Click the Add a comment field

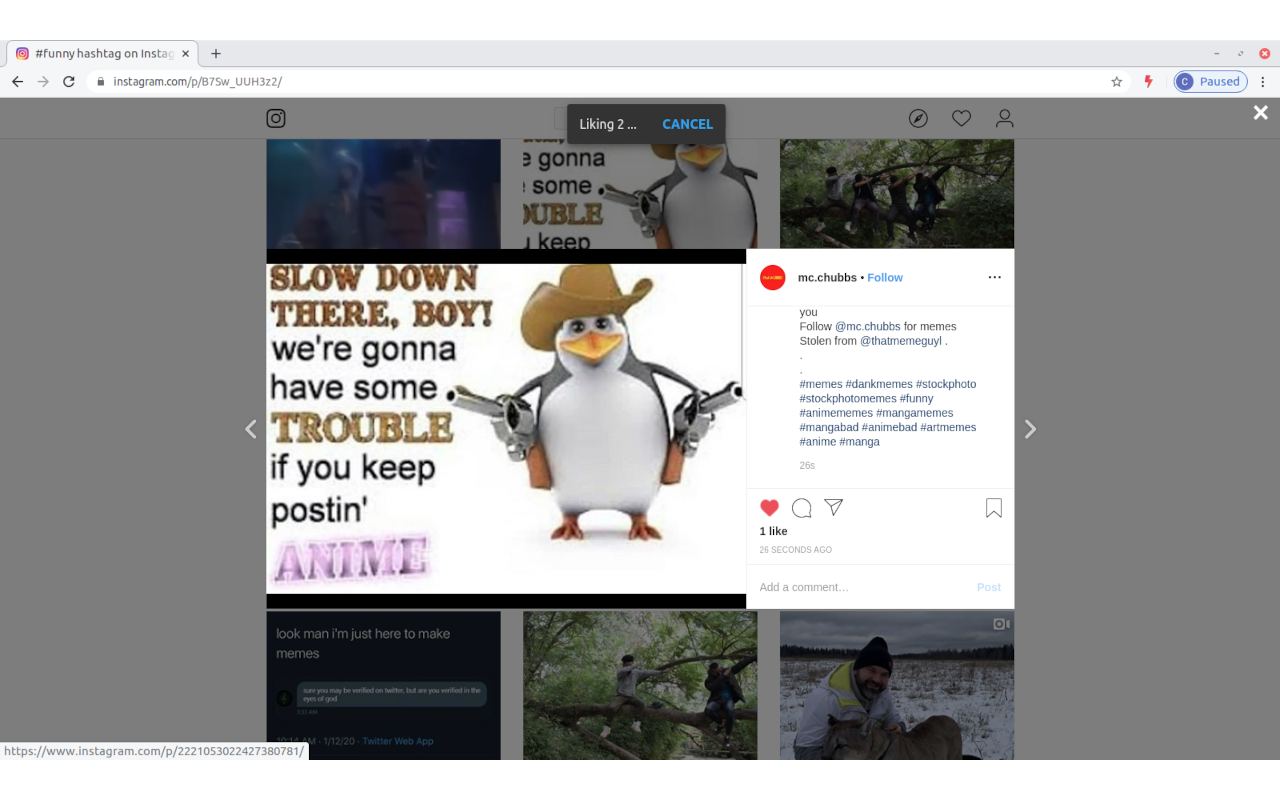[860, 587]
